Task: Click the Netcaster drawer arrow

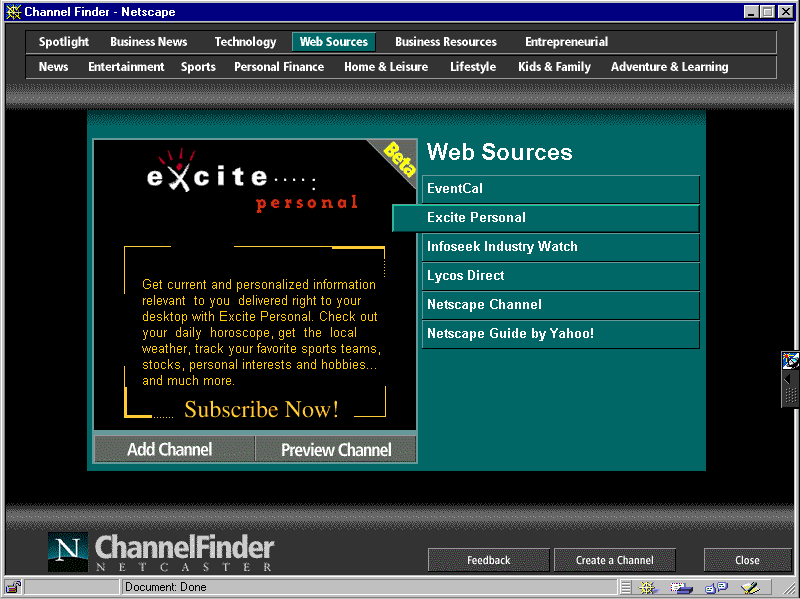Action: (787, 379)
